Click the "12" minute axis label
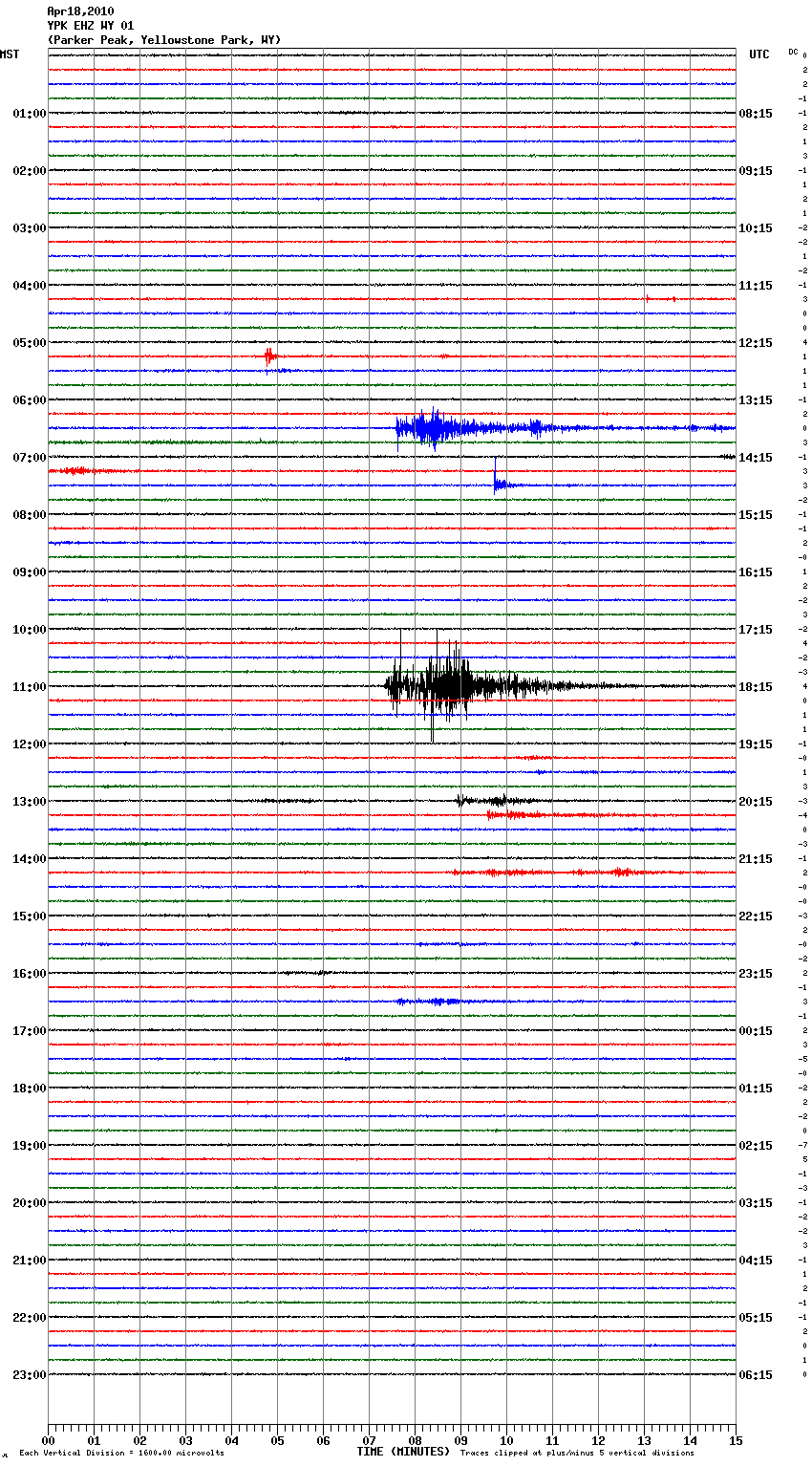The width and height of the screenshot is (812, 1466). 598,1440
